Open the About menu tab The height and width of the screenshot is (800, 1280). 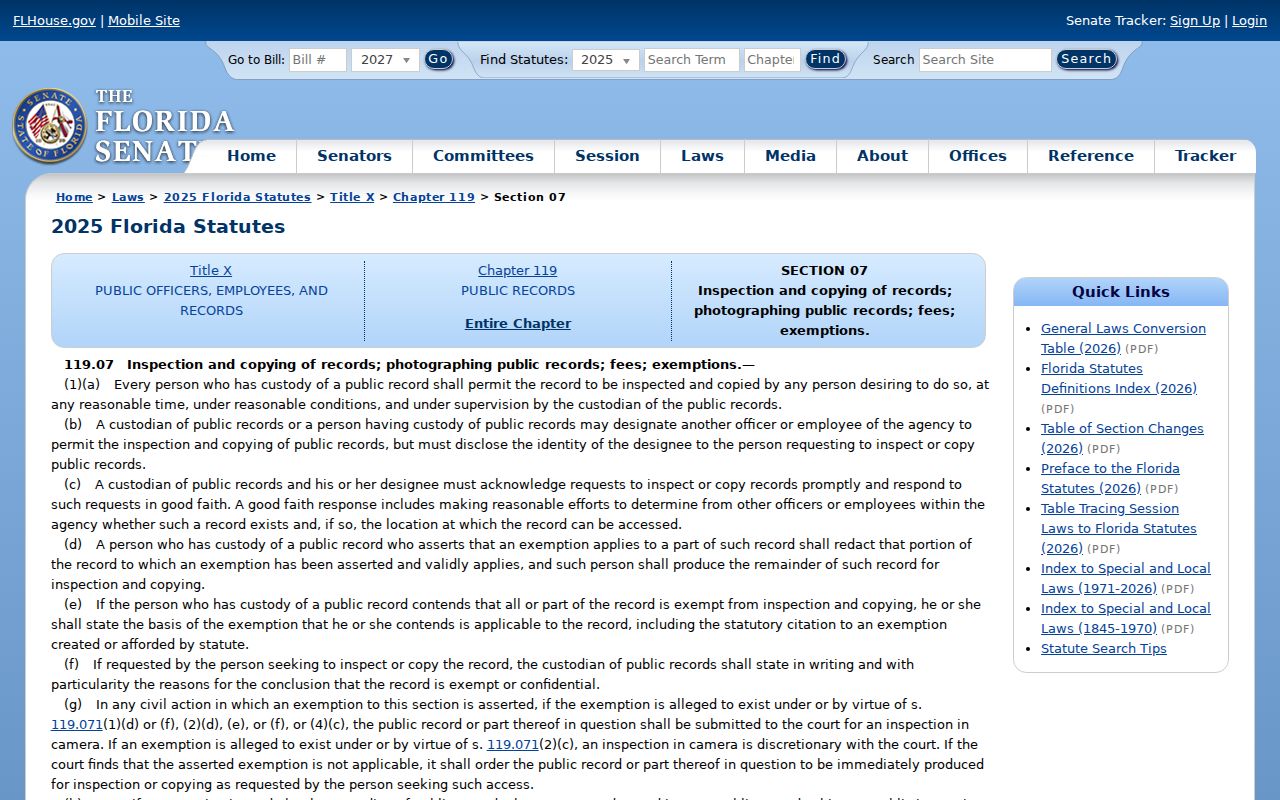pyautogui.click(x=882, y=156)
